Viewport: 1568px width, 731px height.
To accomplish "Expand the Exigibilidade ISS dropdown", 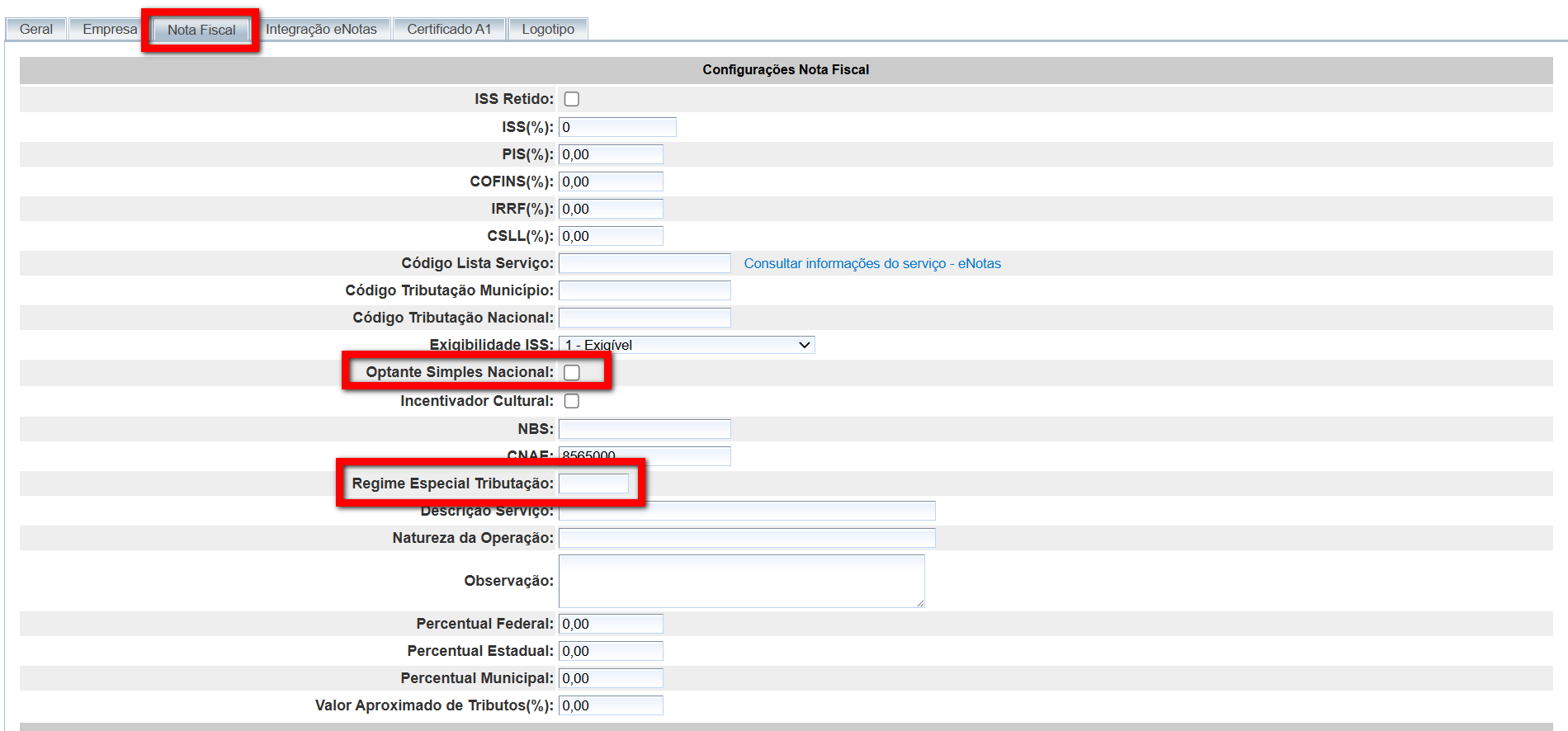I will 687,345.
